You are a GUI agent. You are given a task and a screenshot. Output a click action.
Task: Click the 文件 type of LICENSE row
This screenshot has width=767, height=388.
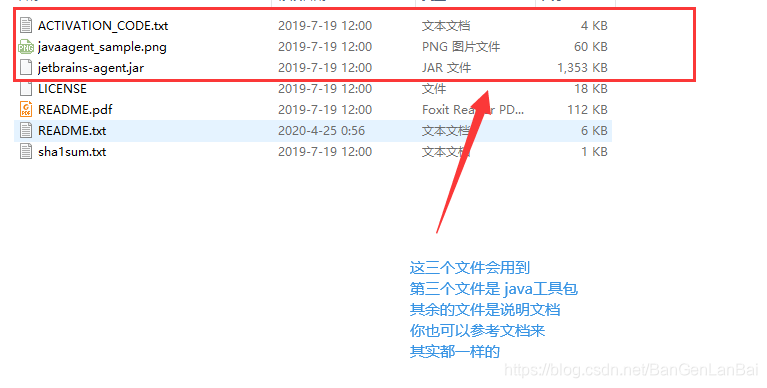pos(434,89)
